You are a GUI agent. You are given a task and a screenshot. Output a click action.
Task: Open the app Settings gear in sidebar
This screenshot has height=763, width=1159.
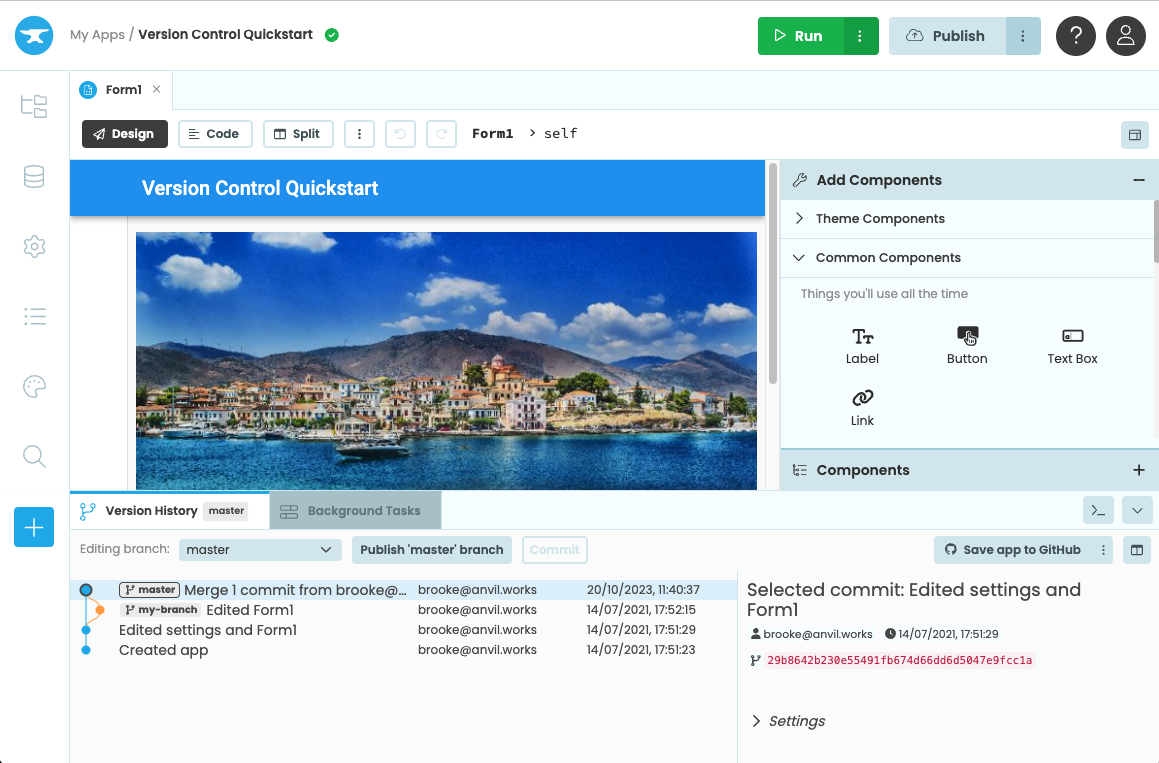[34, 246]
